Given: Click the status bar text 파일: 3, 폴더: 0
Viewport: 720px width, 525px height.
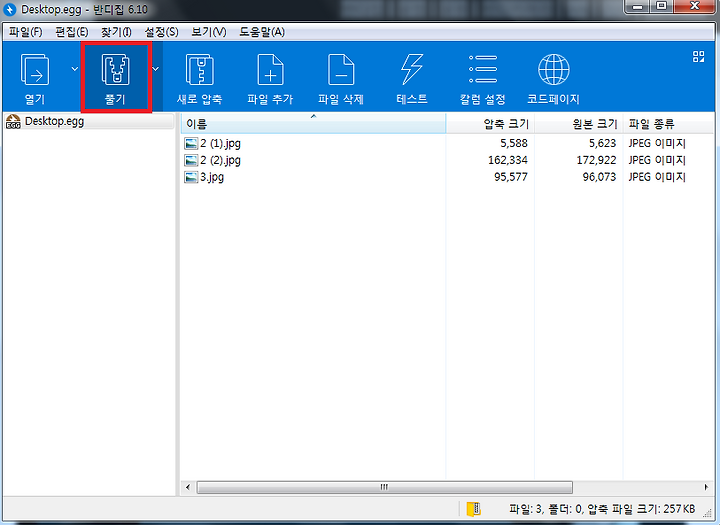Looking at the screenshot, I should click(x=546, y=509).
